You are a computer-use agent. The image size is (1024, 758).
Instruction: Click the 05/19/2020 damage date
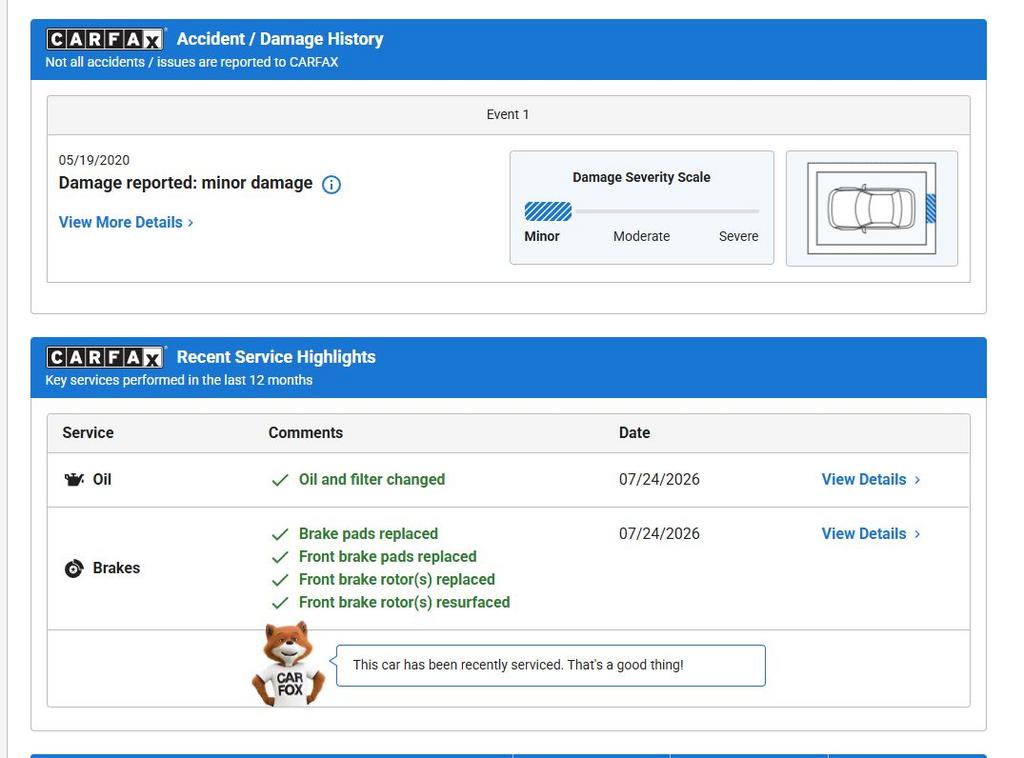coord(94,161)
